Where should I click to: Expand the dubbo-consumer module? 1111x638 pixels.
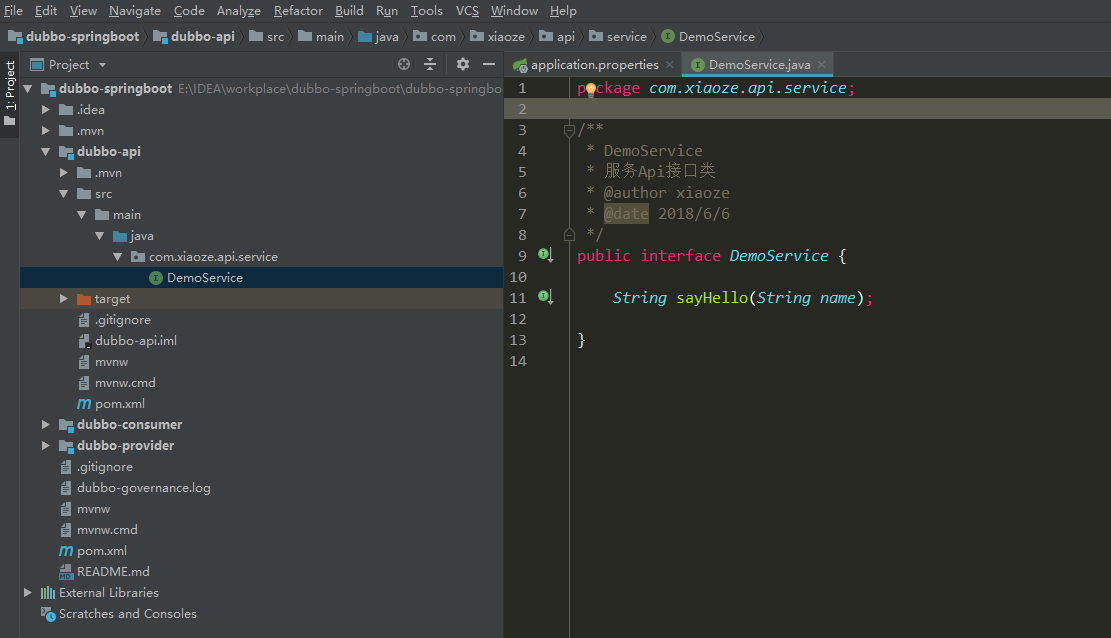[46, 425]
